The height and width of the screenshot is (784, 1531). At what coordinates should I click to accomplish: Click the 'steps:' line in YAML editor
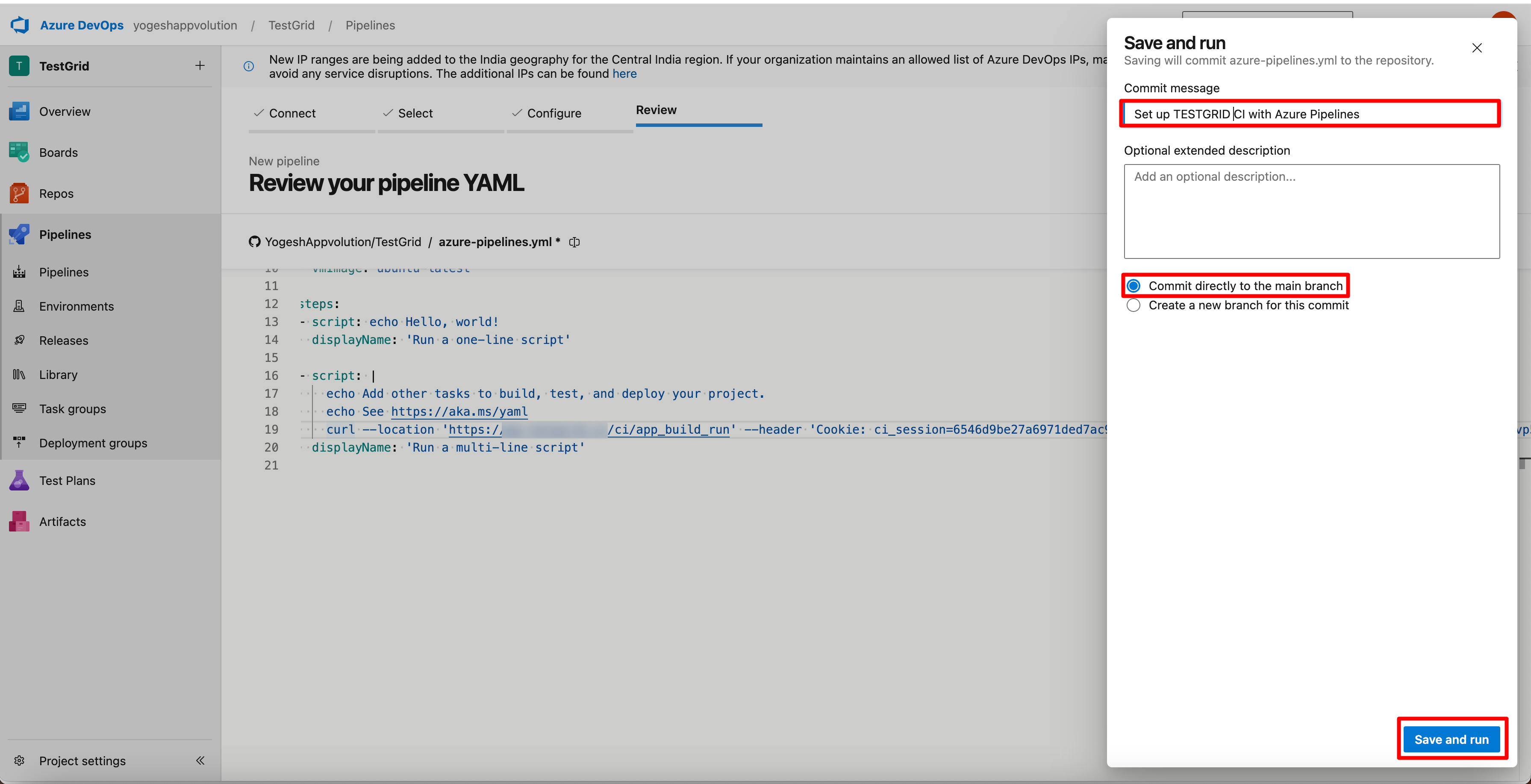[320, 304]
